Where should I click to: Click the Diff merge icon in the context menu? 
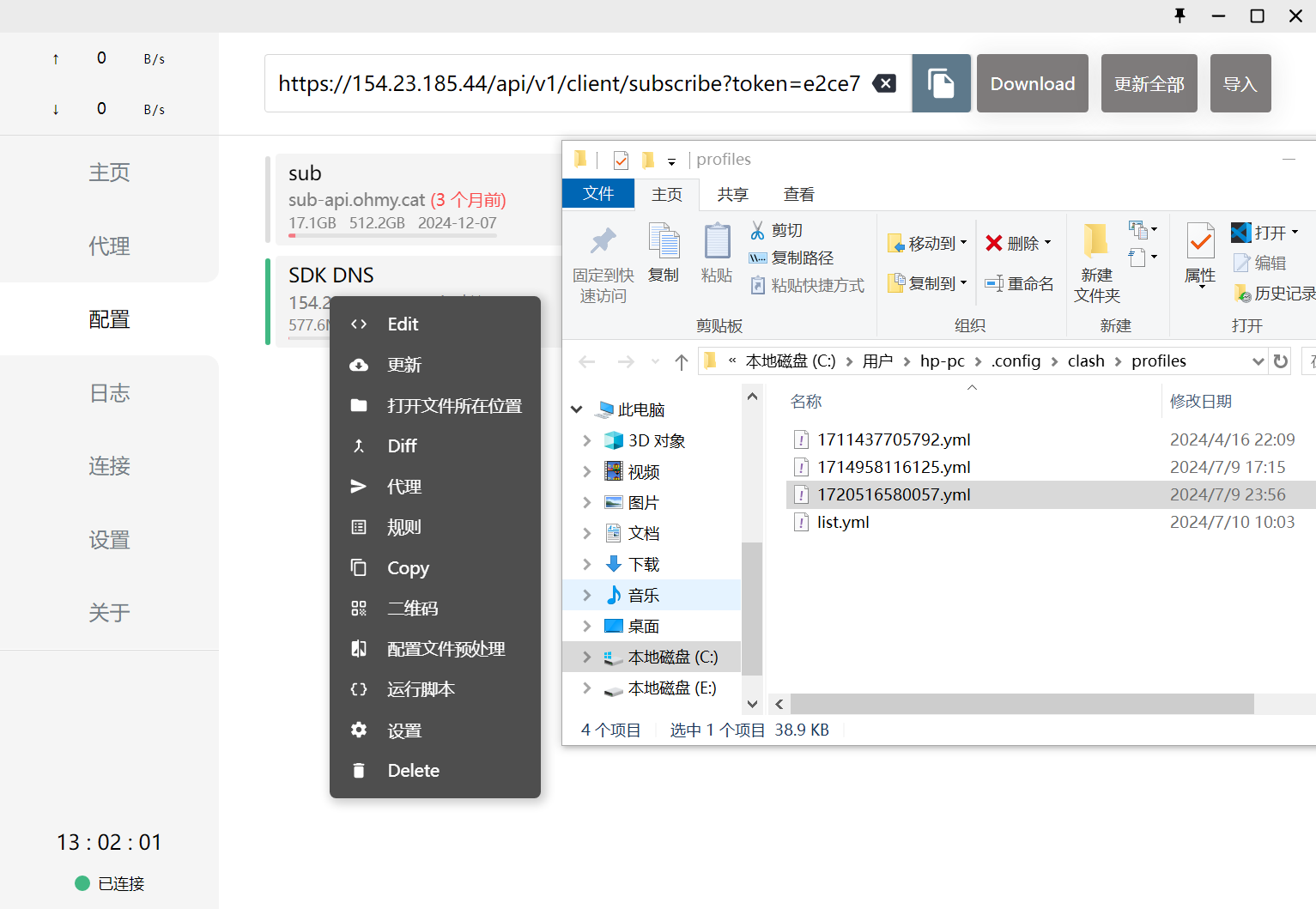359,445
